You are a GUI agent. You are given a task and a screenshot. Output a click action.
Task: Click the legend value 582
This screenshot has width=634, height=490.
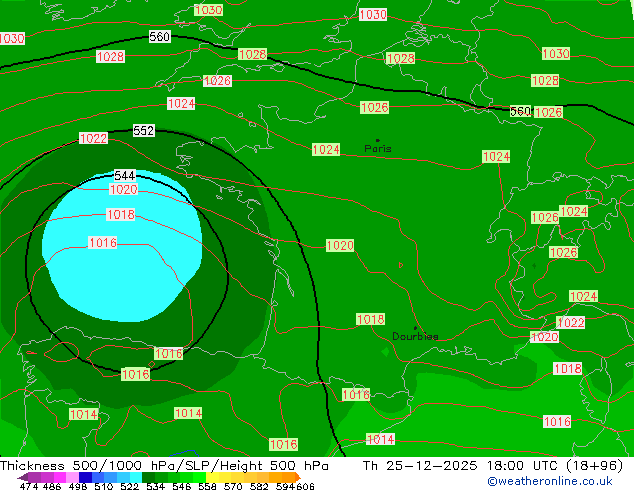coord(259,486)
